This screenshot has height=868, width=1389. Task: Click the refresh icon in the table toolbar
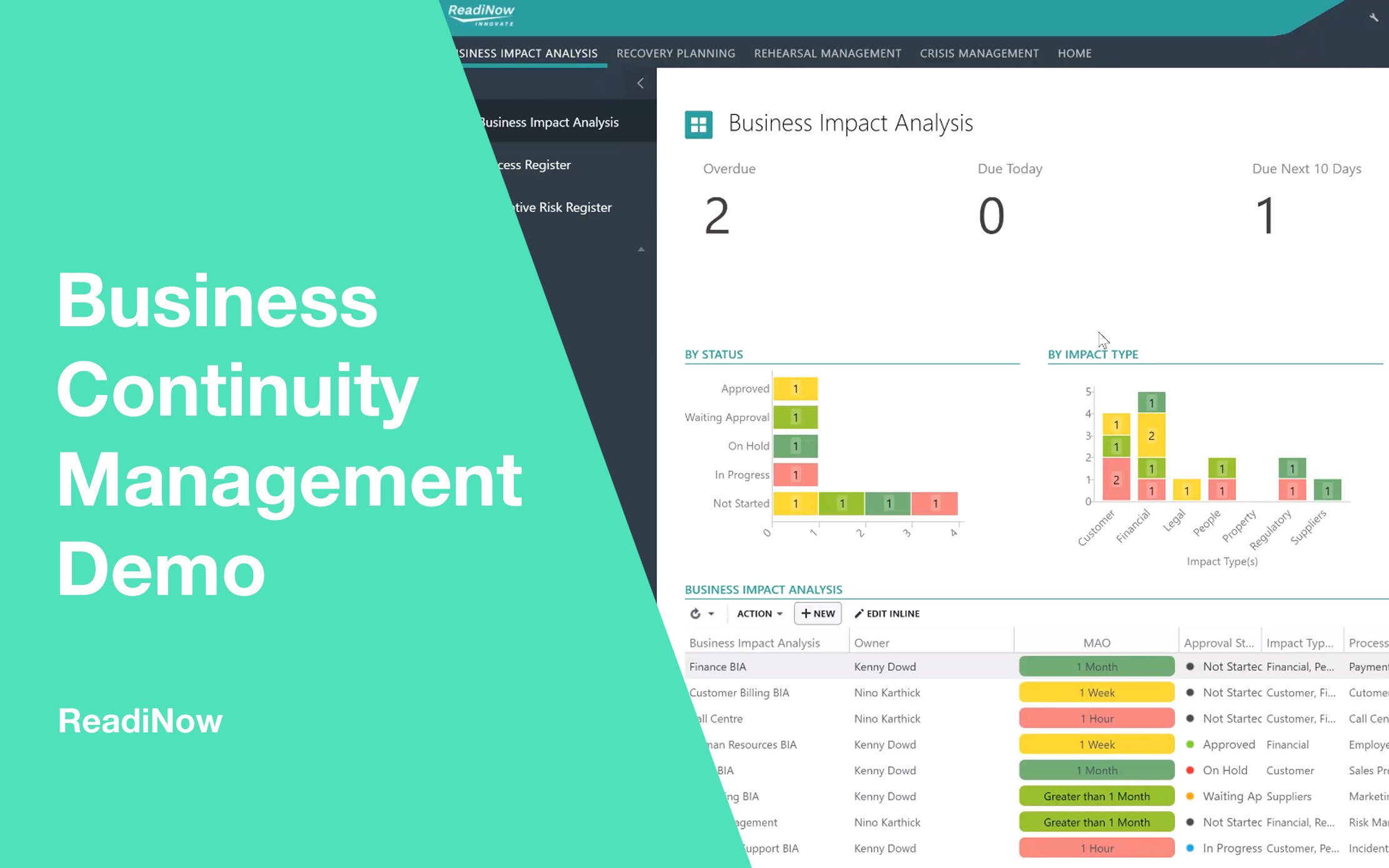coord(695,614)
